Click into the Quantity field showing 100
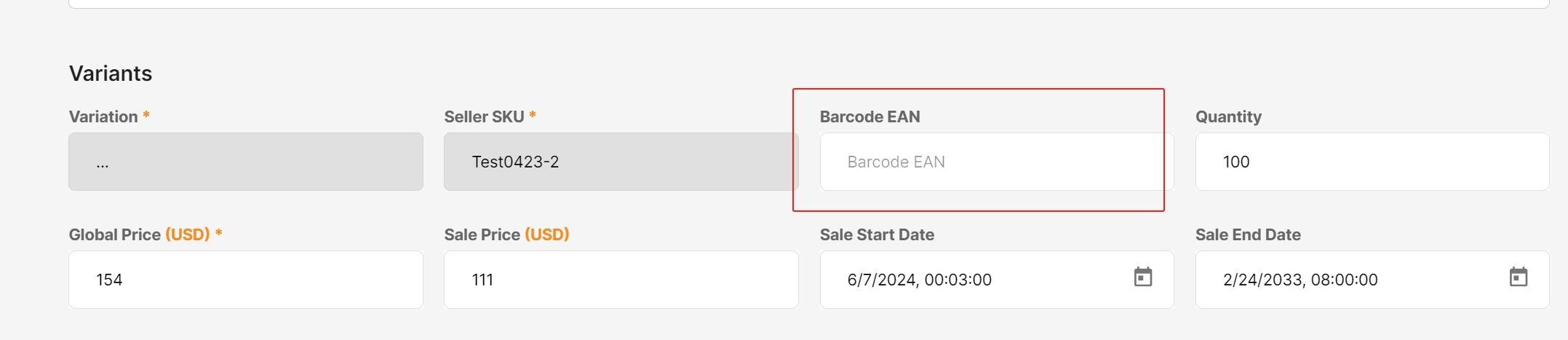The image size is (1568, 340). point(1372,162)
